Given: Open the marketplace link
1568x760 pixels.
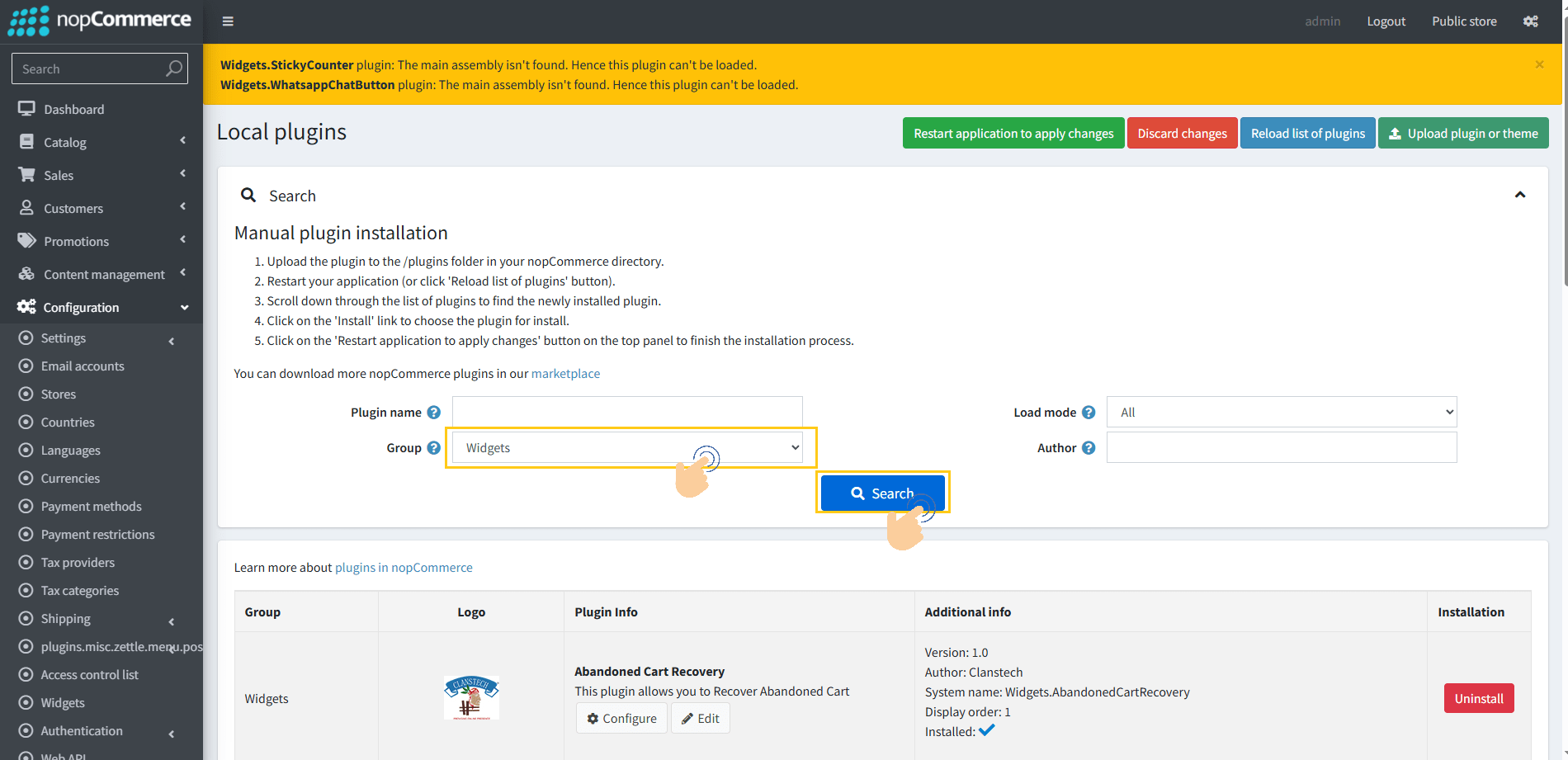Looking at the screenshot, I should point(565,374).
